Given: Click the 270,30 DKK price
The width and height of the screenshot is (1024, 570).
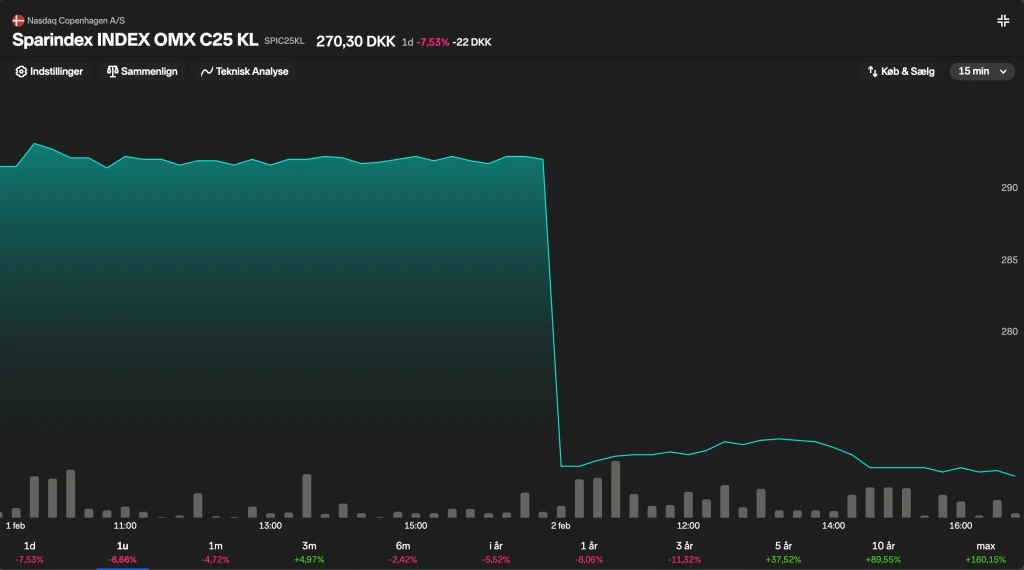Looking at the screenshot, I should coord(355,41).
